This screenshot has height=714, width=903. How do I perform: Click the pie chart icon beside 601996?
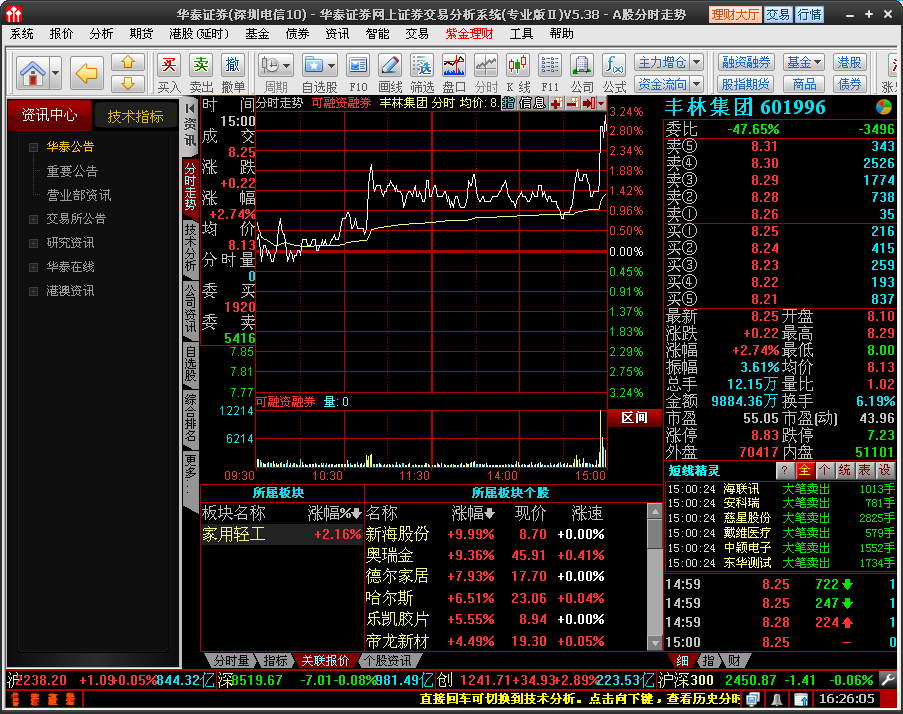click(x=883, y=107)
